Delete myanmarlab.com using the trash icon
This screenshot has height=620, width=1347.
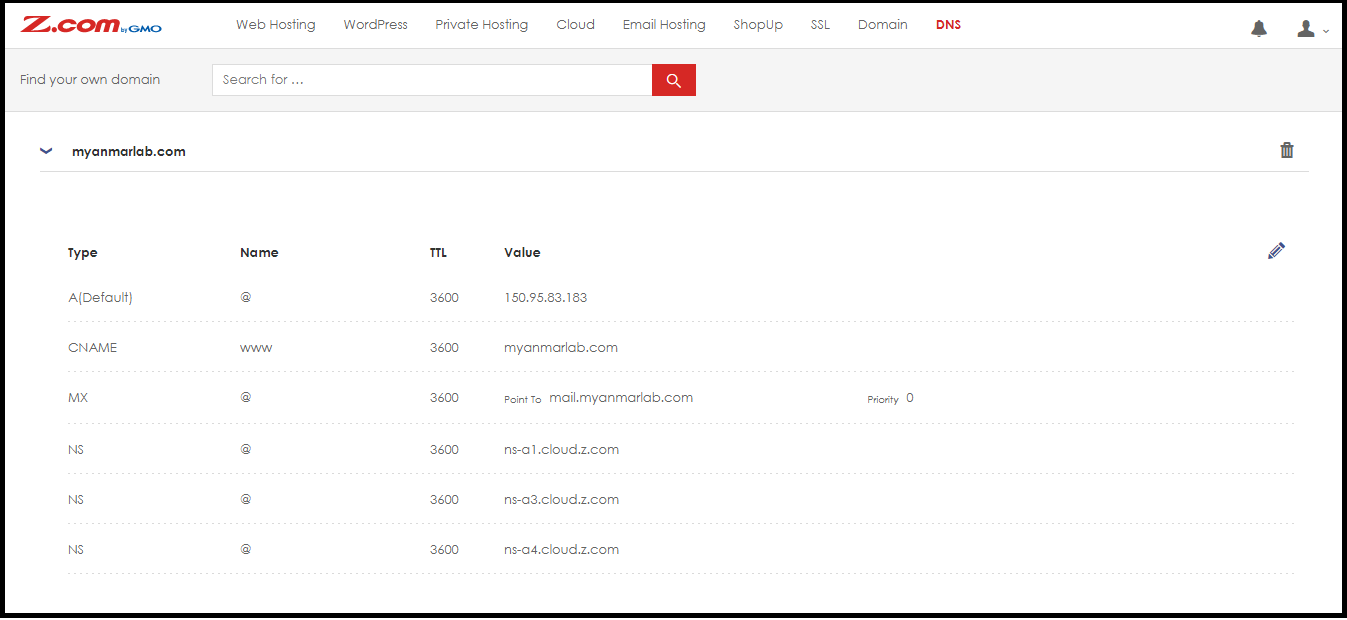1287,150
